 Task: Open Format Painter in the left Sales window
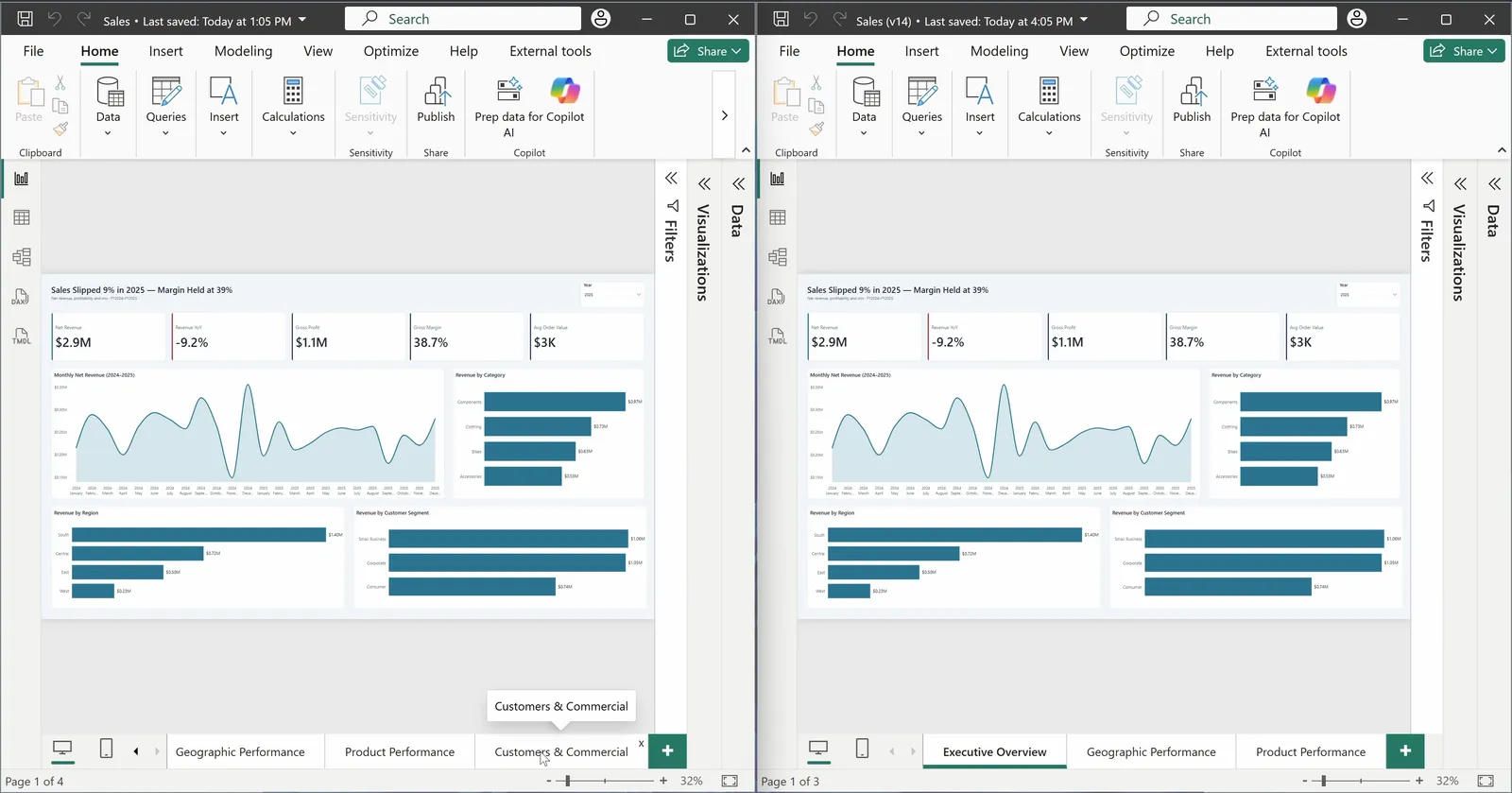[x=60, y=129]
